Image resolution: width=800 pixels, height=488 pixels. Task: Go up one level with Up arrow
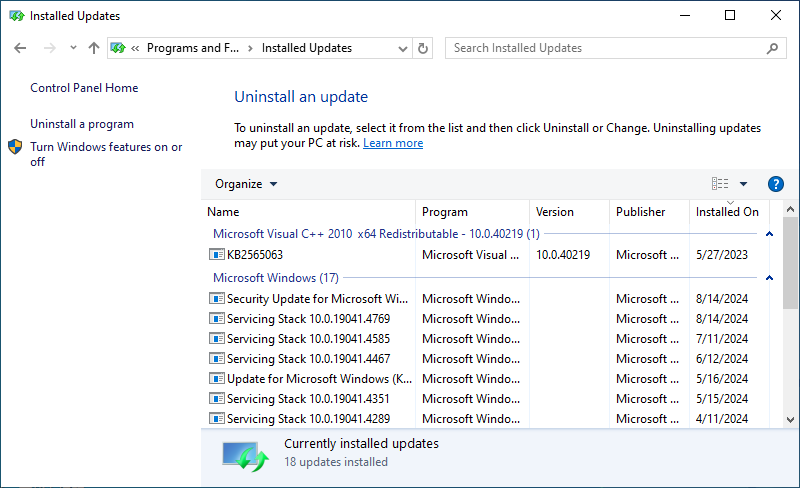pos(93,48)
